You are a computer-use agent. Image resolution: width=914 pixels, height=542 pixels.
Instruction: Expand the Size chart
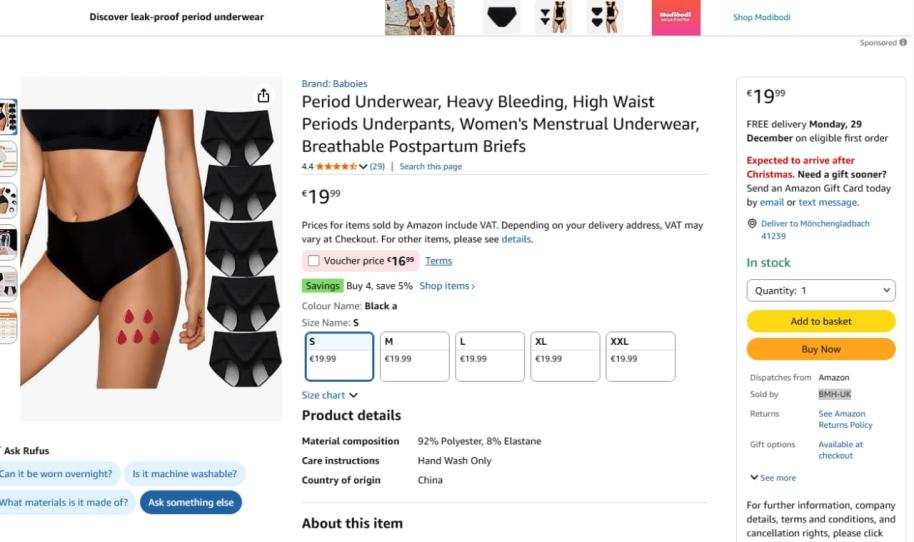330,396
